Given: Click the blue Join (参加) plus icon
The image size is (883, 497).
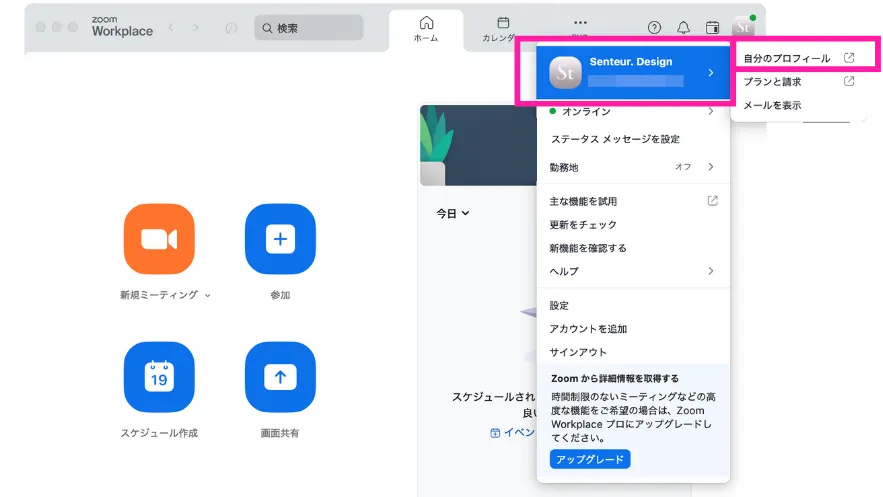Looking at the screenshot, I should coord(280,239).
